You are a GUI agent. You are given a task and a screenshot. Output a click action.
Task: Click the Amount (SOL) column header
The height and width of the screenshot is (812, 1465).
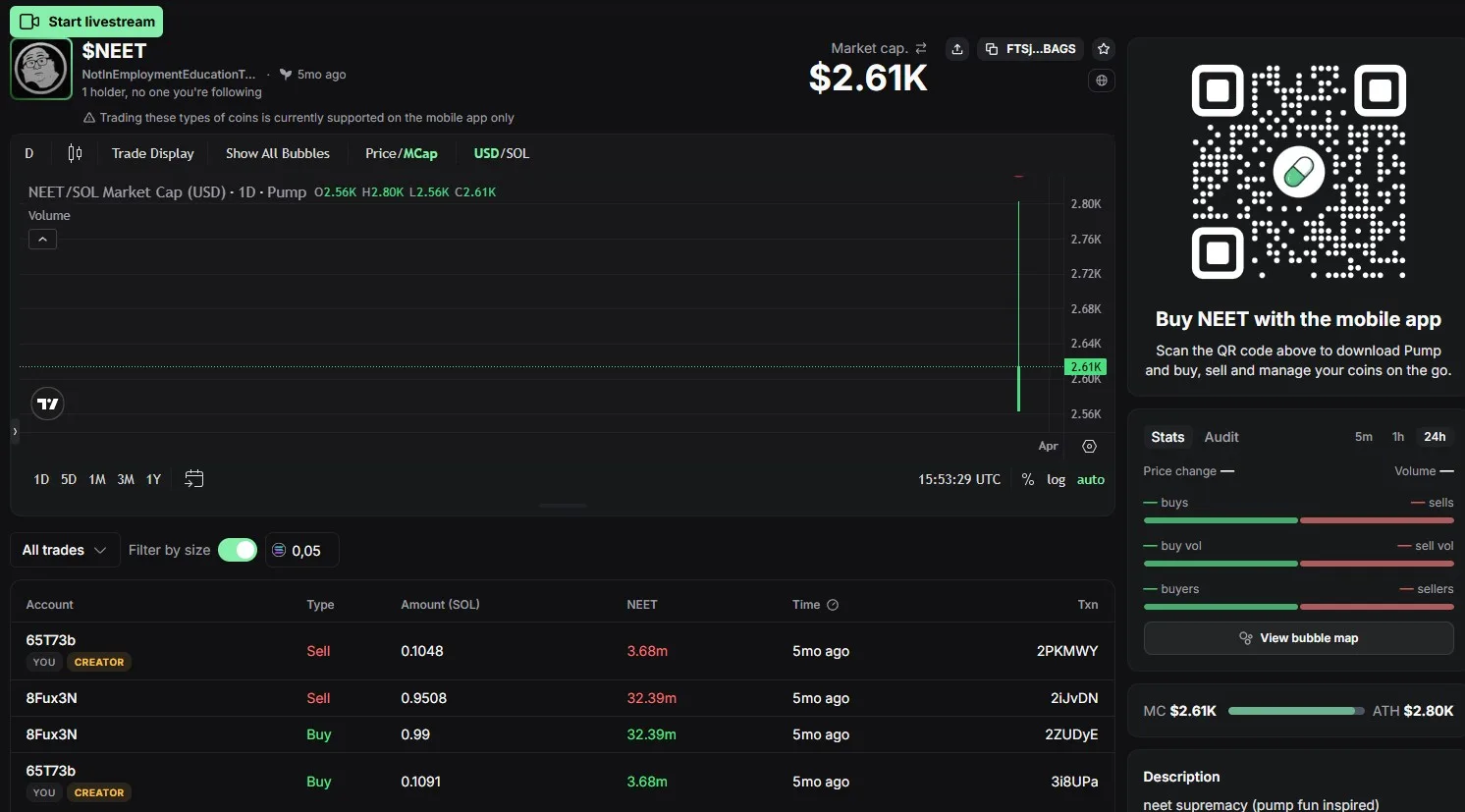[x=440, y=605]
